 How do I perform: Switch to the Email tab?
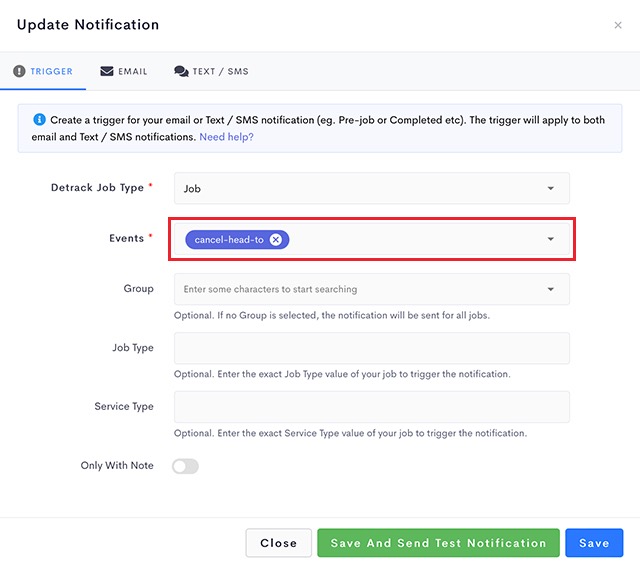124,71
